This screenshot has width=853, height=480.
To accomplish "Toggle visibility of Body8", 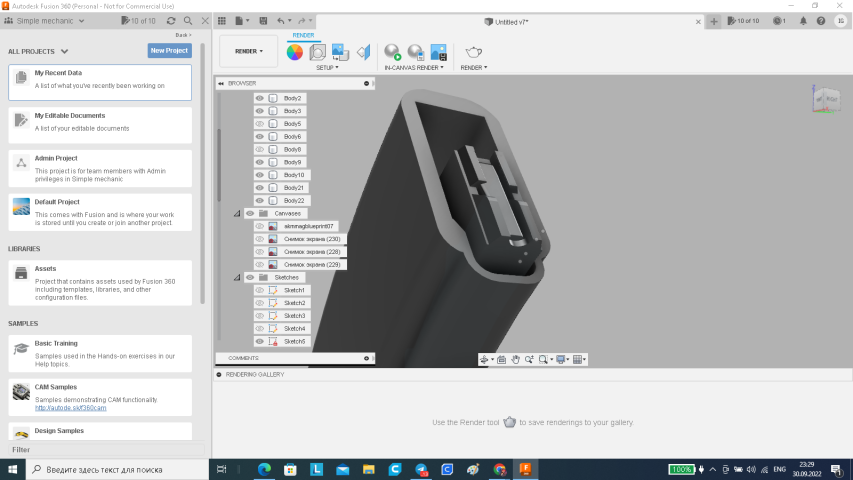I will coord(259,150).
